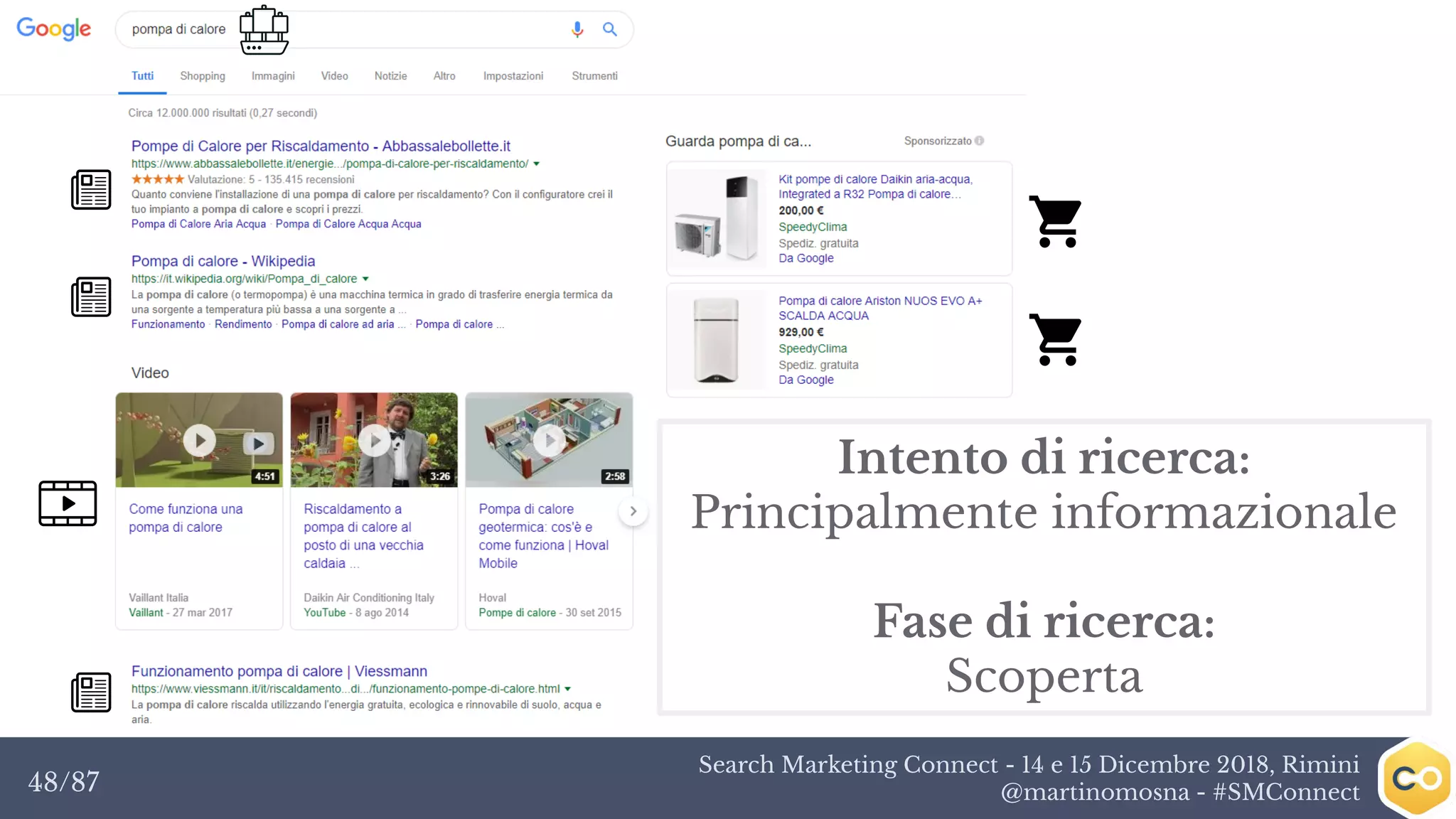Open the Rendimento Wikipedia sitelink
This screenshot has height=819, width=1456.
(x=243, y=324)
